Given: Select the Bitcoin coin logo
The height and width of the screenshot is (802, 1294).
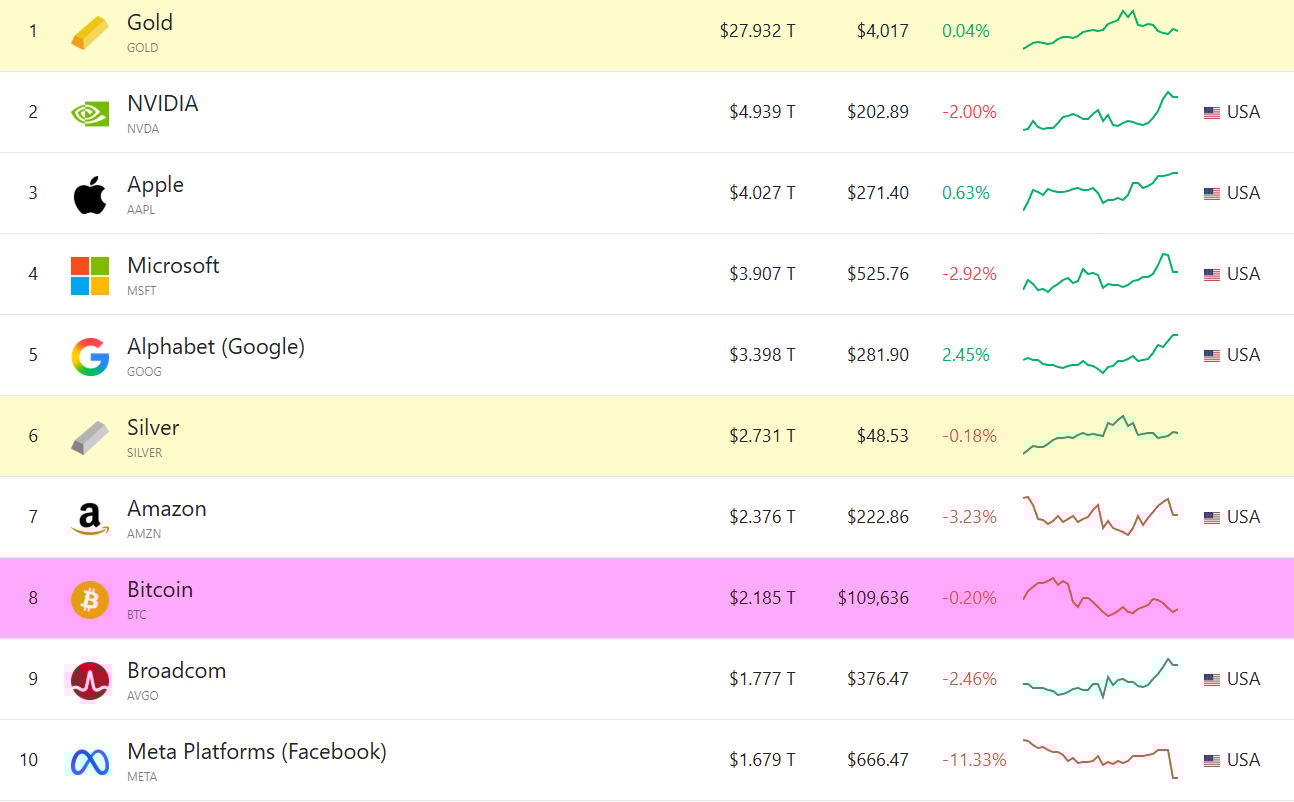Looking at the screenshot, I should pos(89,598).
